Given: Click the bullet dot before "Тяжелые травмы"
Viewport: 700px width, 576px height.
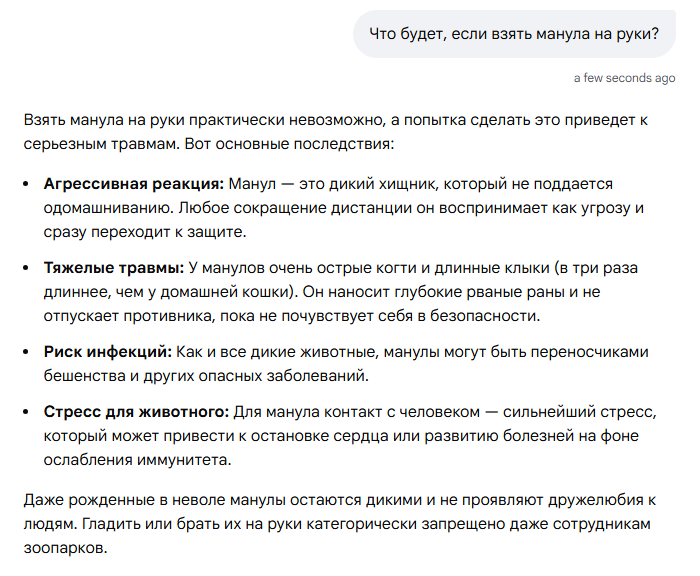Looking at the screenshot, I should pyautogui.click(x=26, y=268).
